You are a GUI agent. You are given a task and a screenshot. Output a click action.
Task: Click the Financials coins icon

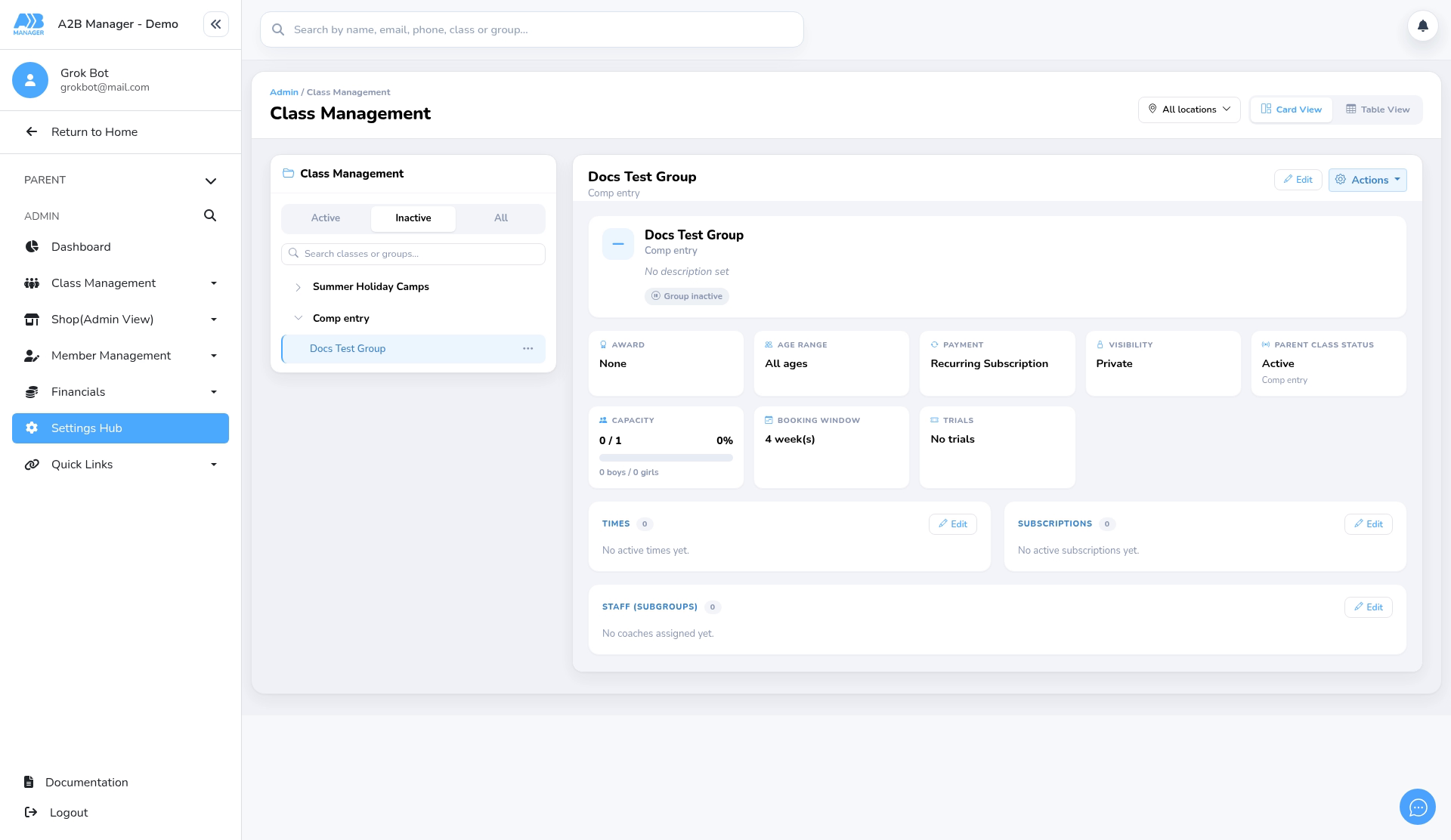[x=32, y=392]
